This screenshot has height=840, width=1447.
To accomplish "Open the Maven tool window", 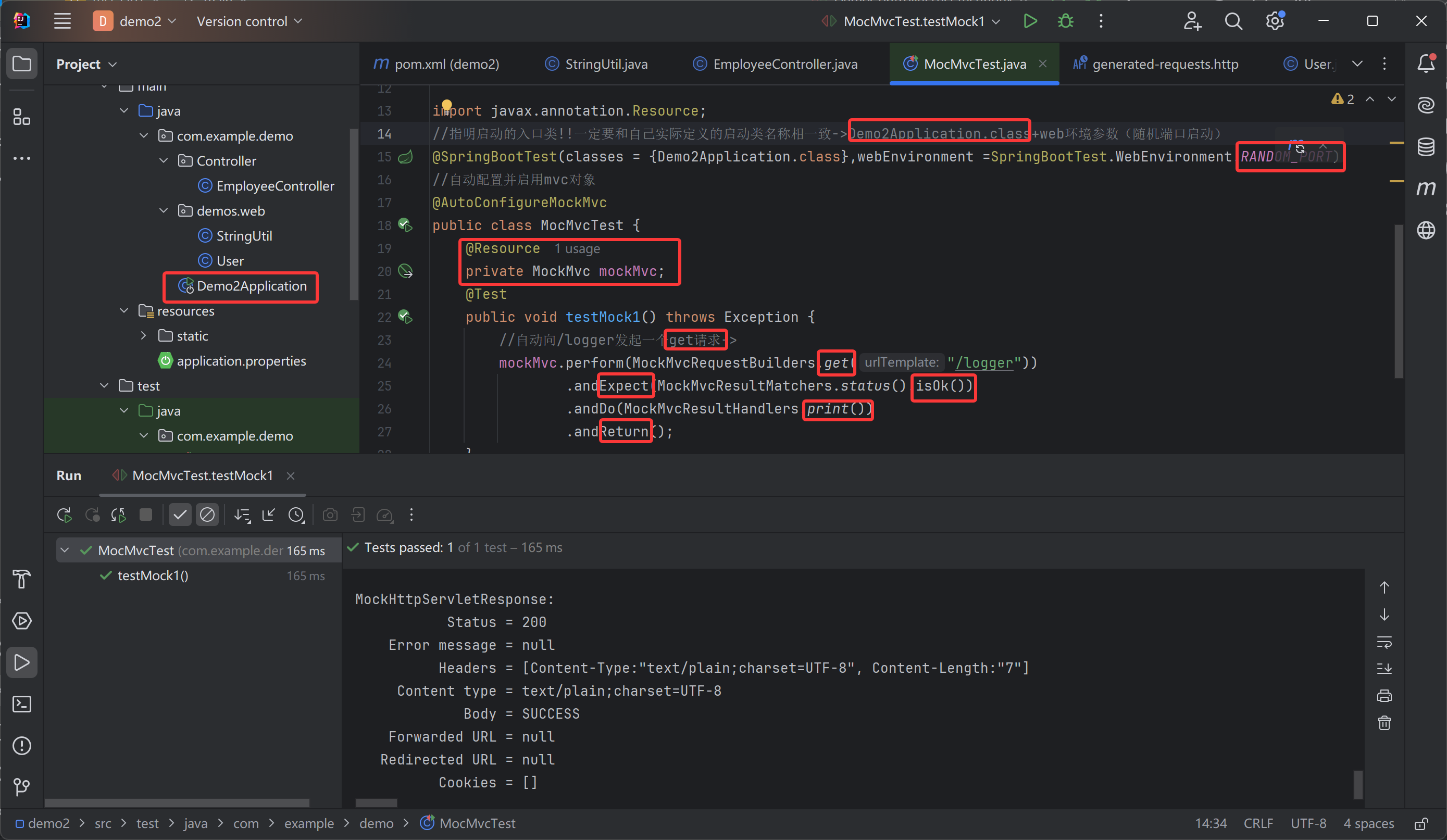I will click(1426, 189).
